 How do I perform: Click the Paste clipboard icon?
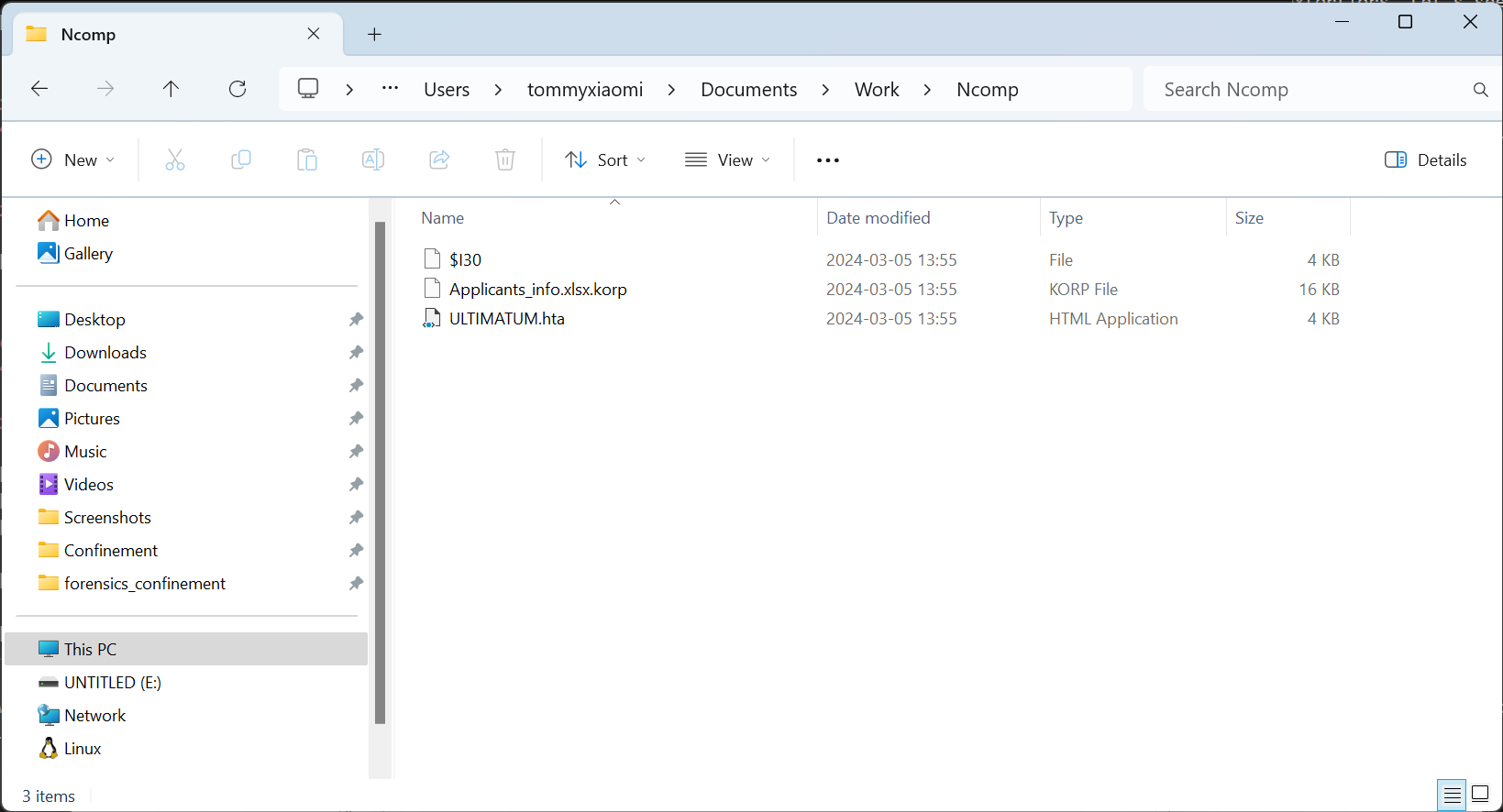pos(307,160)
